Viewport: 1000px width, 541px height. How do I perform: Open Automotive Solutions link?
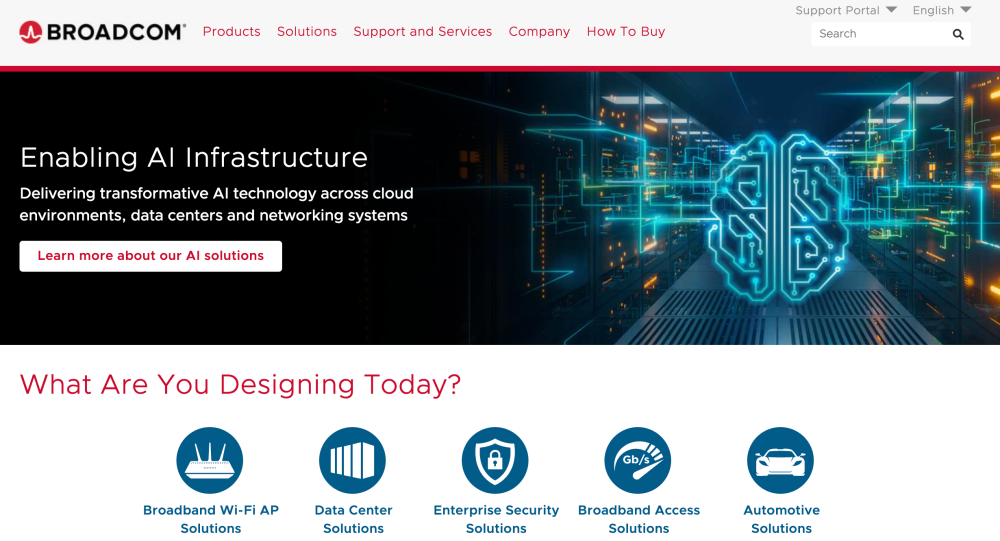pyautogui.click(x=781, y=519)
